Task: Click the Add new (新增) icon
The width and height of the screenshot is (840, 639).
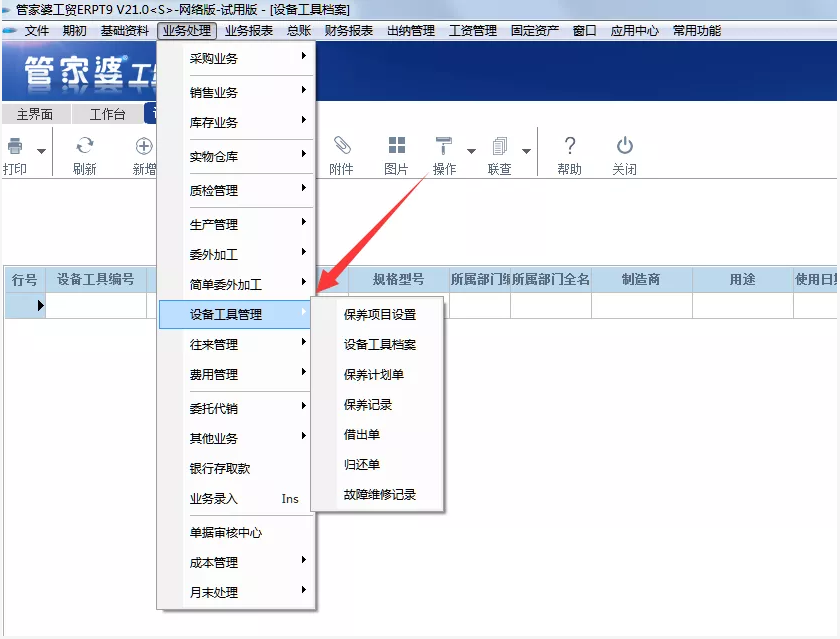Action: tap(144, 146)
